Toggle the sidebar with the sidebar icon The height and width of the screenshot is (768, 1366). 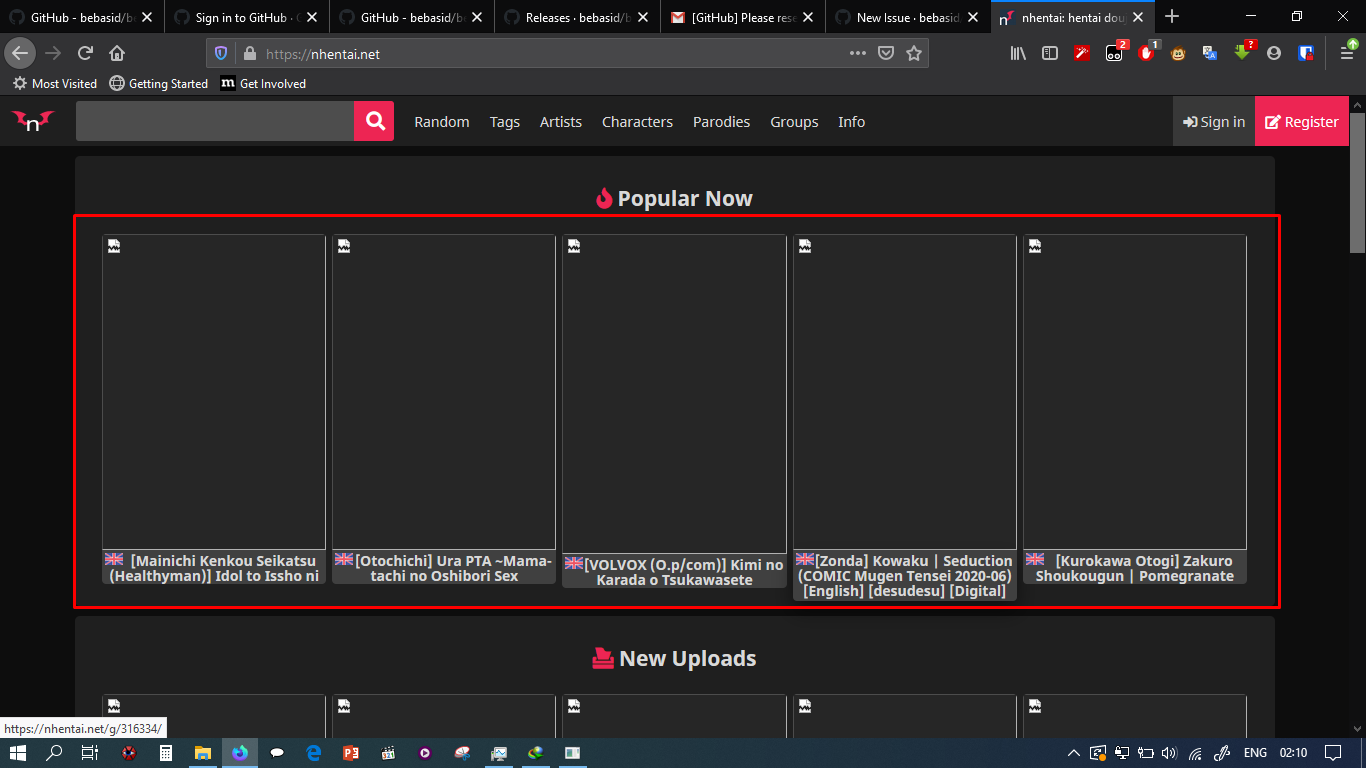point(1050,53)
